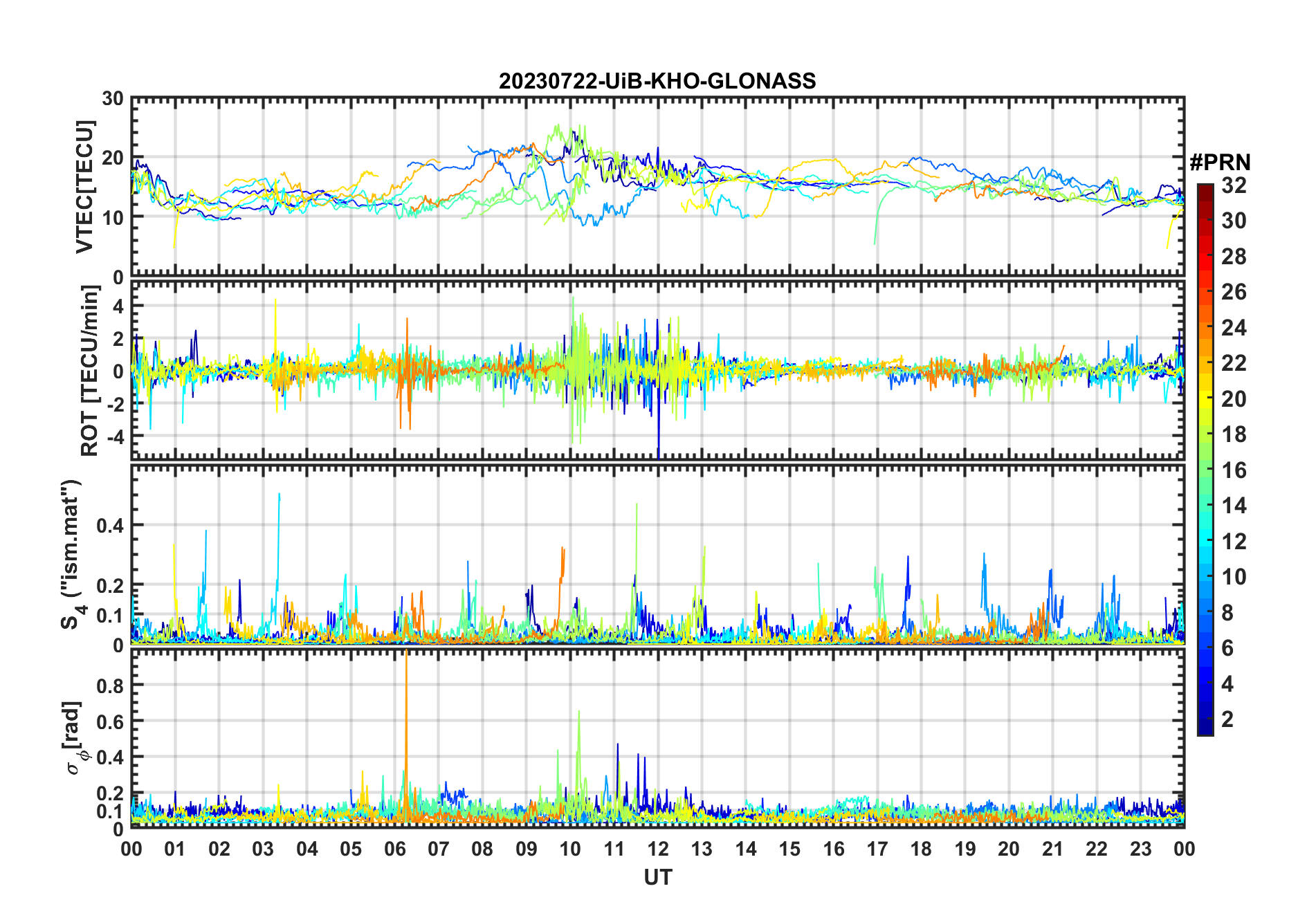Click colorbar tick label "32"
Viewport: 1316px width, 920px height.
tap(1234, 185)
